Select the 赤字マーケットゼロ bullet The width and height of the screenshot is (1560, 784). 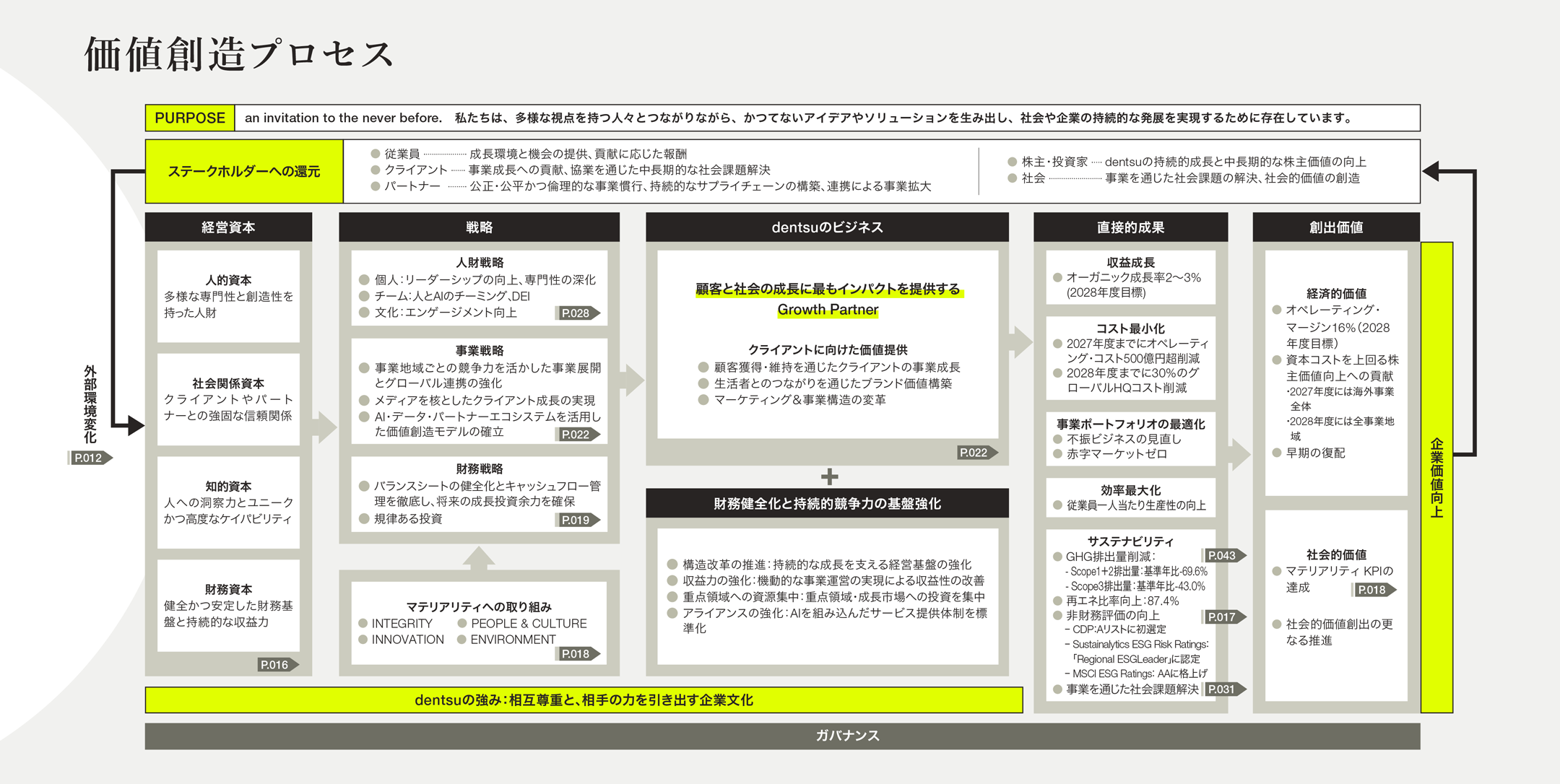1111,454
